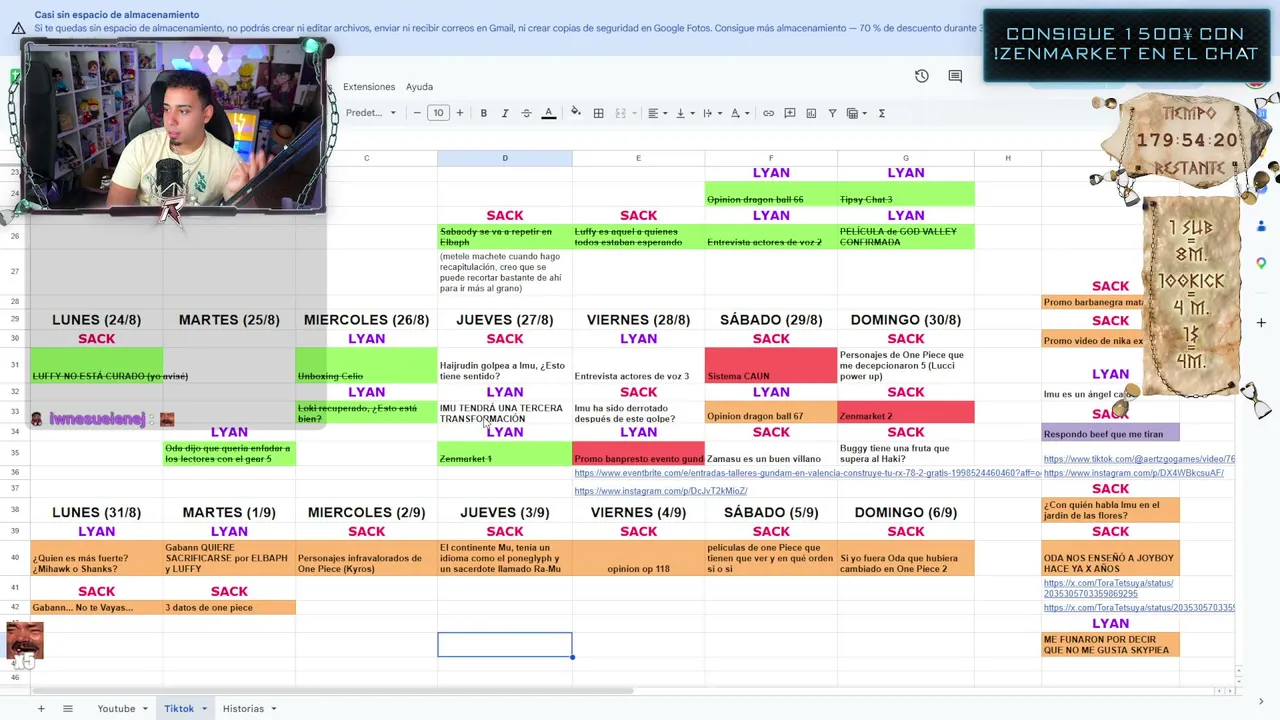Image resolution: width=1280 pixels, height=720 pixels.
Task: Toggle italic formatting
Action: [505, 113]
